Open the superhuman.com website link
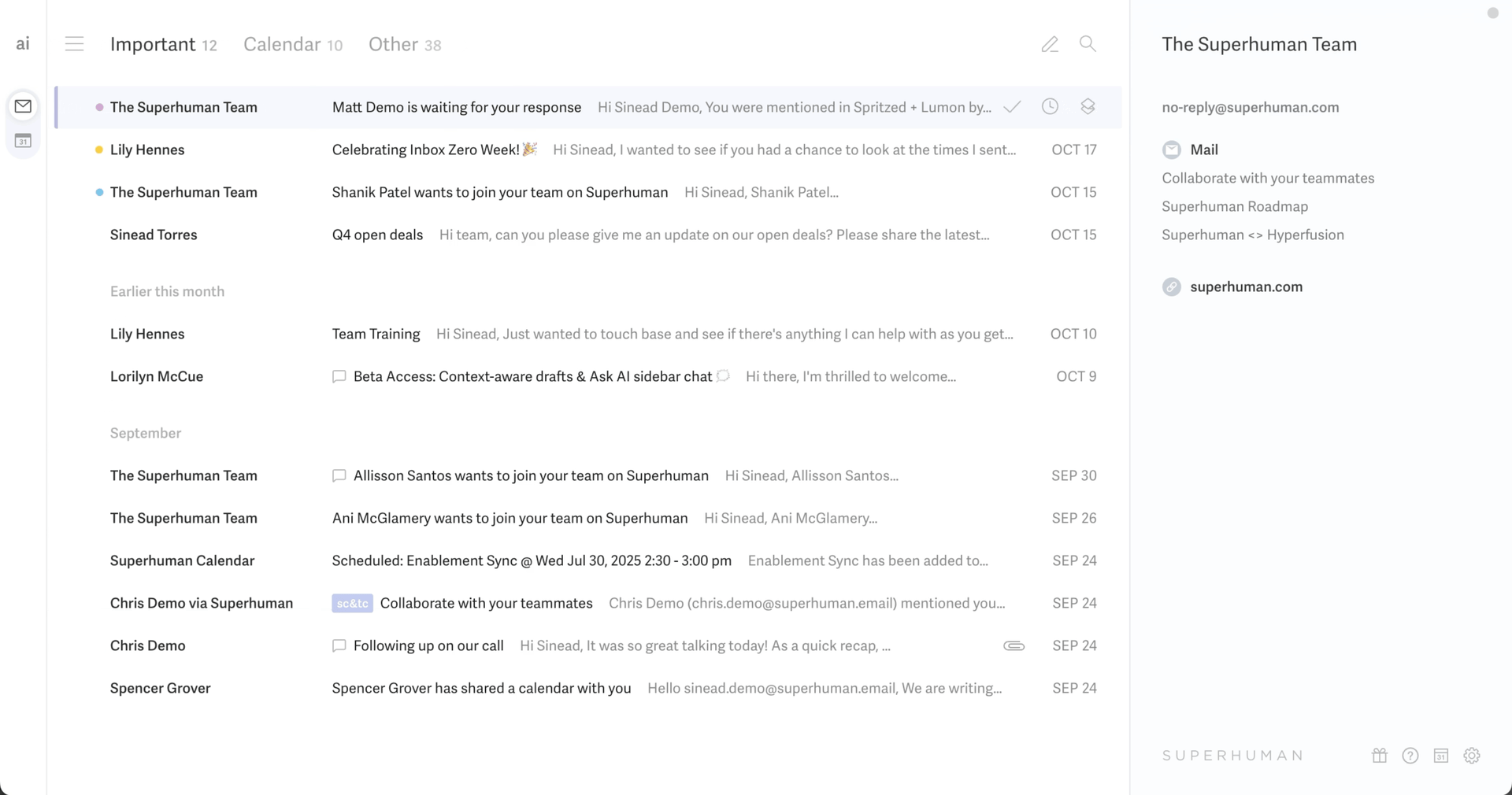Viewport: 1512px width, 795px height. pos(1246,287)
